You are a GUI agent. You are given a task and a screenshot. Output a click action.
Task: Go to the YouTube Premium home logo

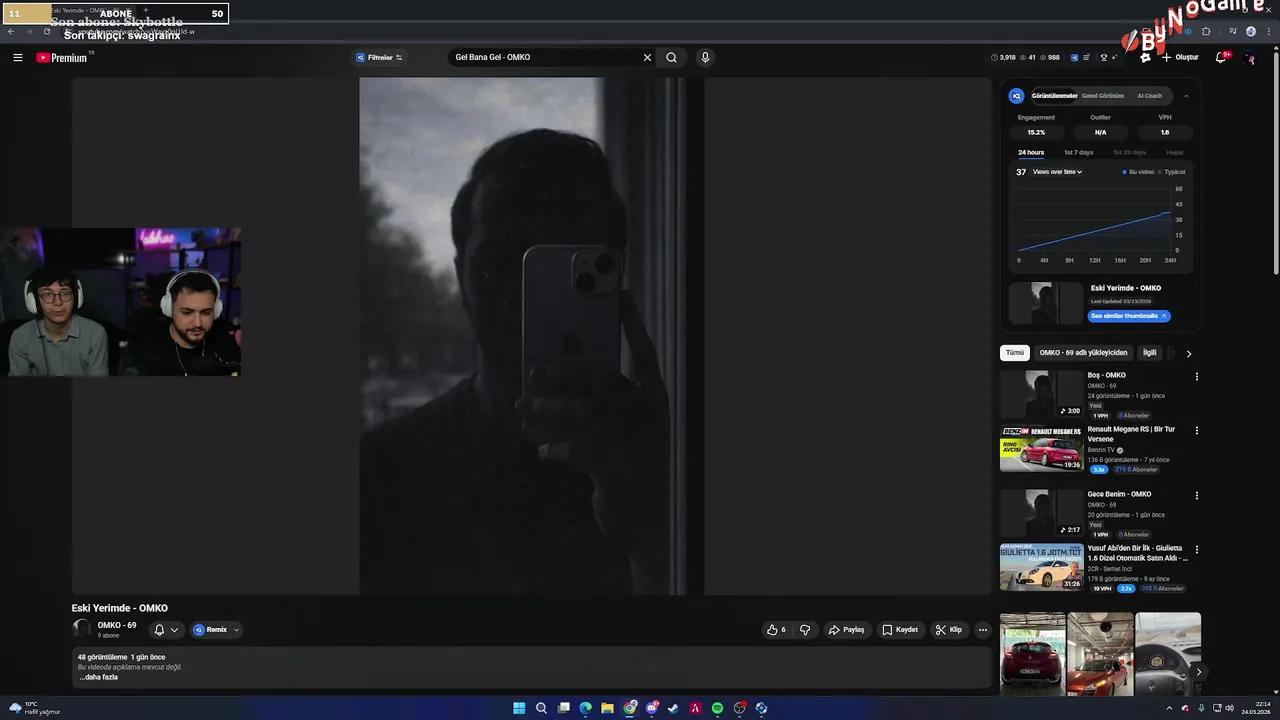[x=62, y=58]
